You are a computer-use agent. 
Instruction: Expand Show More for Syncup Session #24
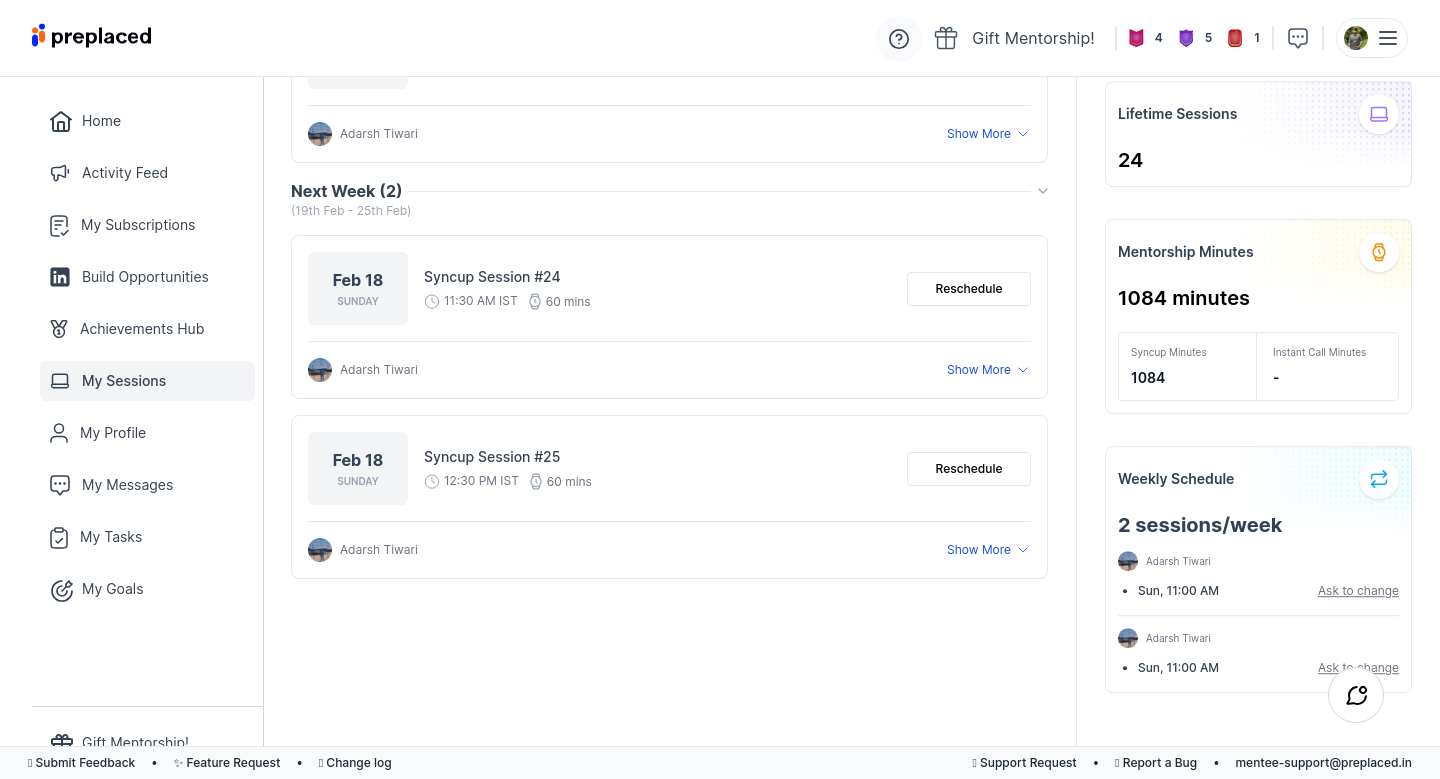[986, 370]
